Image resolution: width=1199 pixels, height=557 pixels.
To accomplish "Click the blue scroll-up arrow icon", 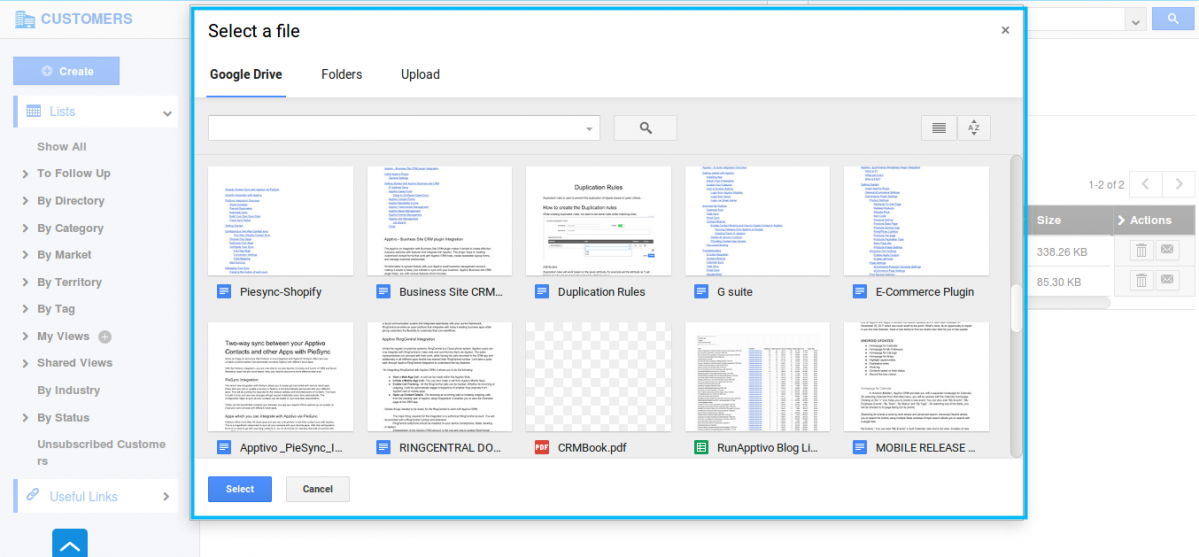I will [70, 545].
